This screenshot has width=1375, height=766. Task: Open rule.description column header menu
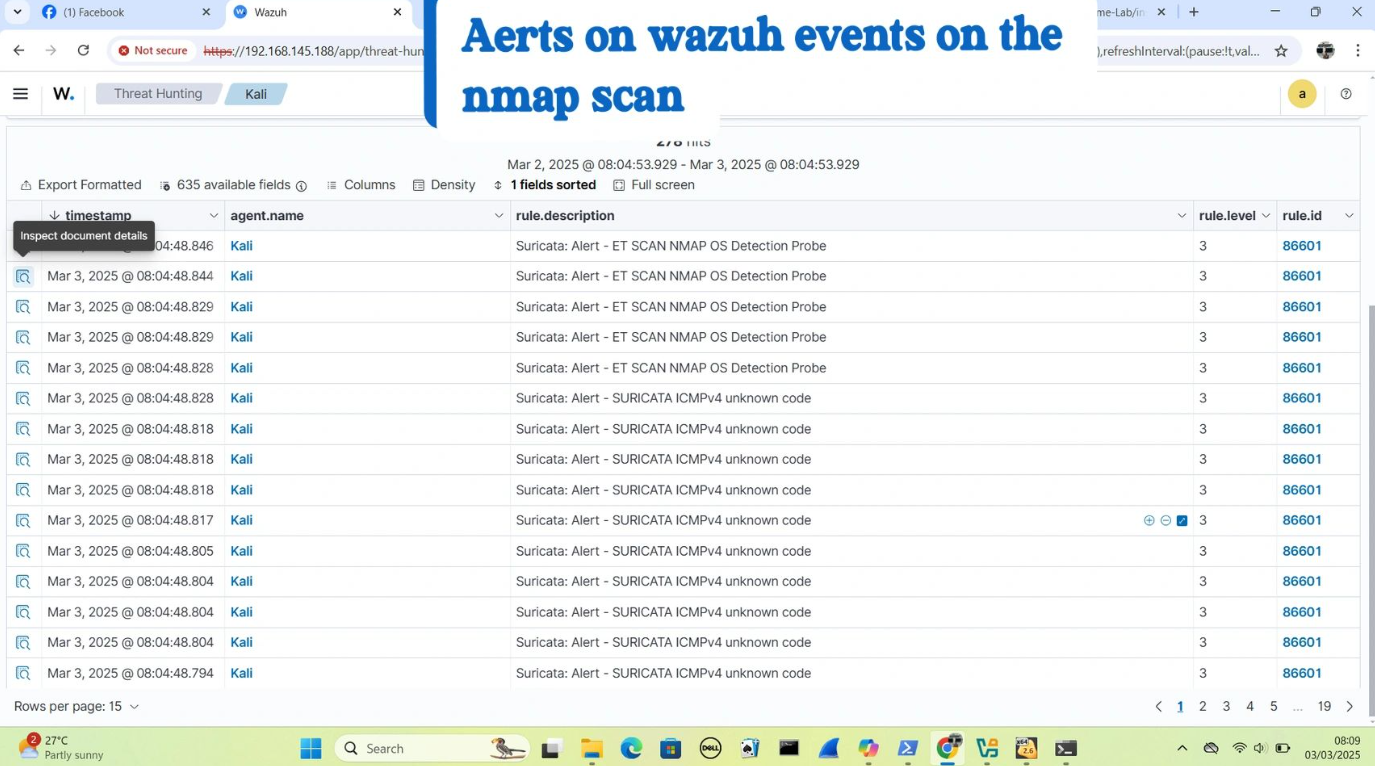pyautogui.click(x=1181, y=216)
